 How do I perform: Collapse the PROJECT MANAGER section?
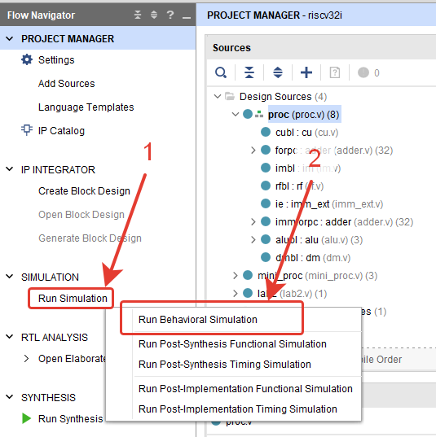click(x=10, y=39)
